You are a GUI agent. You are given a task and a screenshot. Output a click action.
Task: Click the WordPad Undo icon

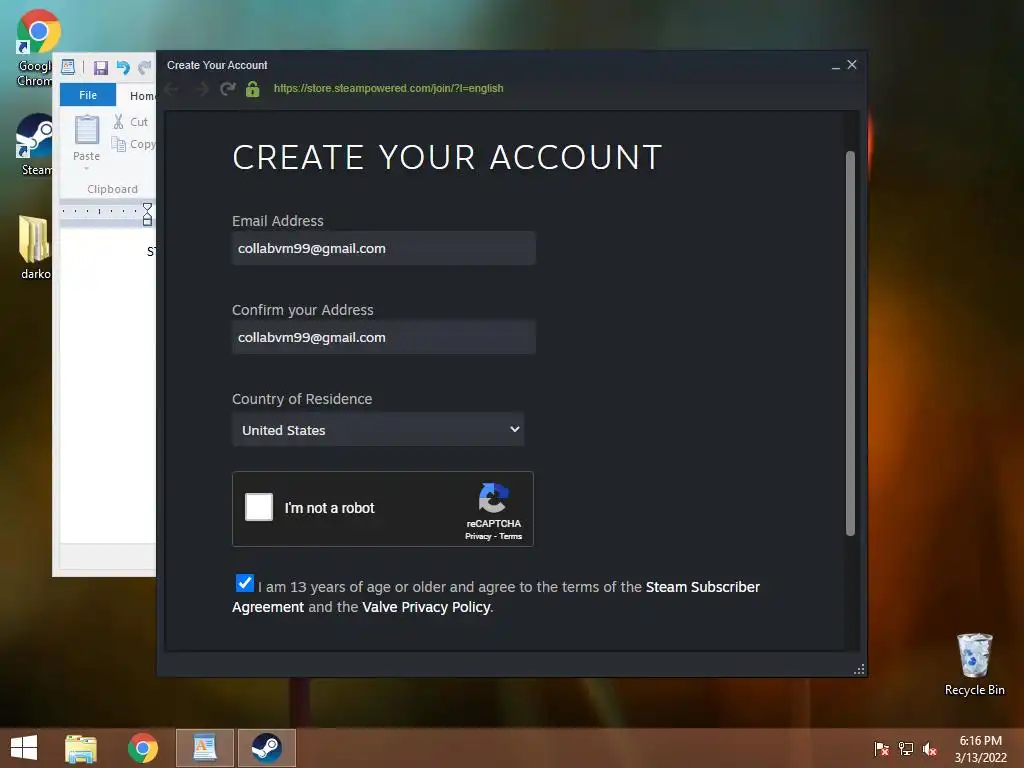(123, 67)
